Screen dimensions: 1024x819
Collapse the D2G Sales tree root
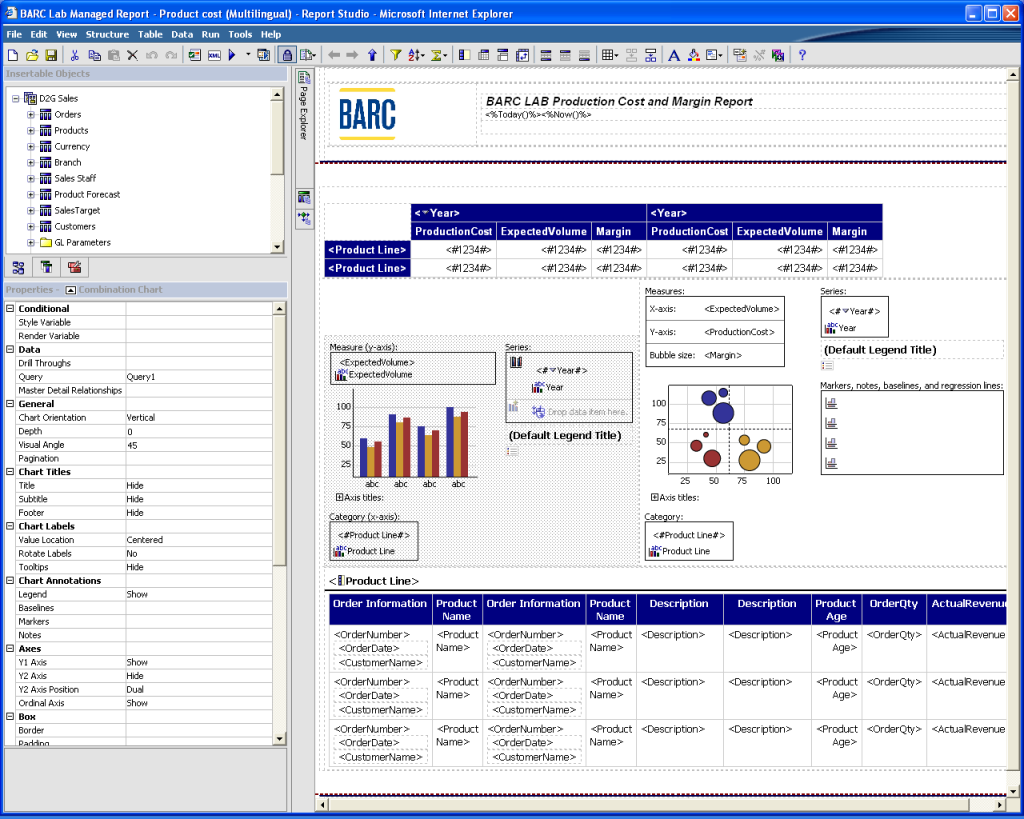coord(16,99)
